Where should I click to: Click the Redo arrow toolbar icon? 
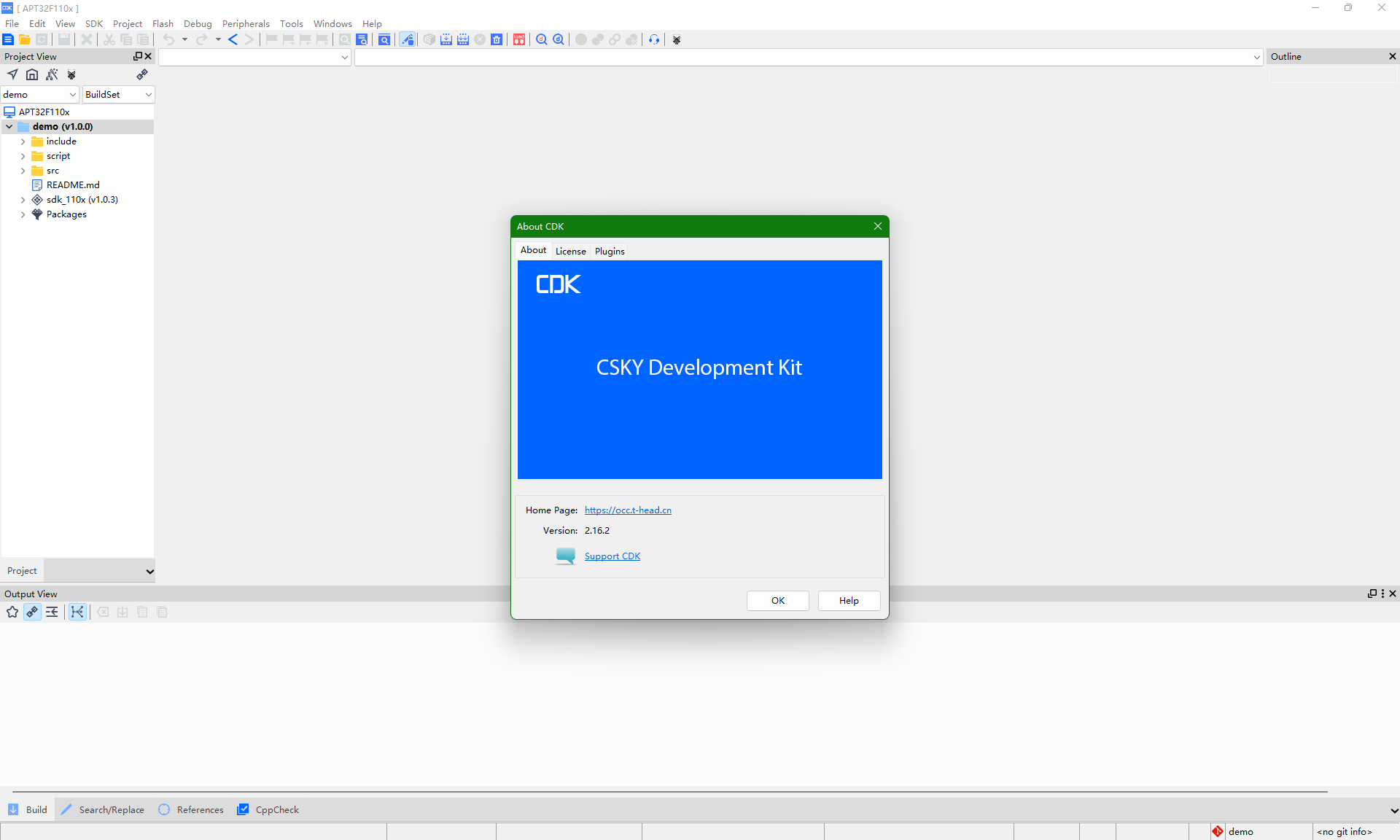tap(202, 39)
